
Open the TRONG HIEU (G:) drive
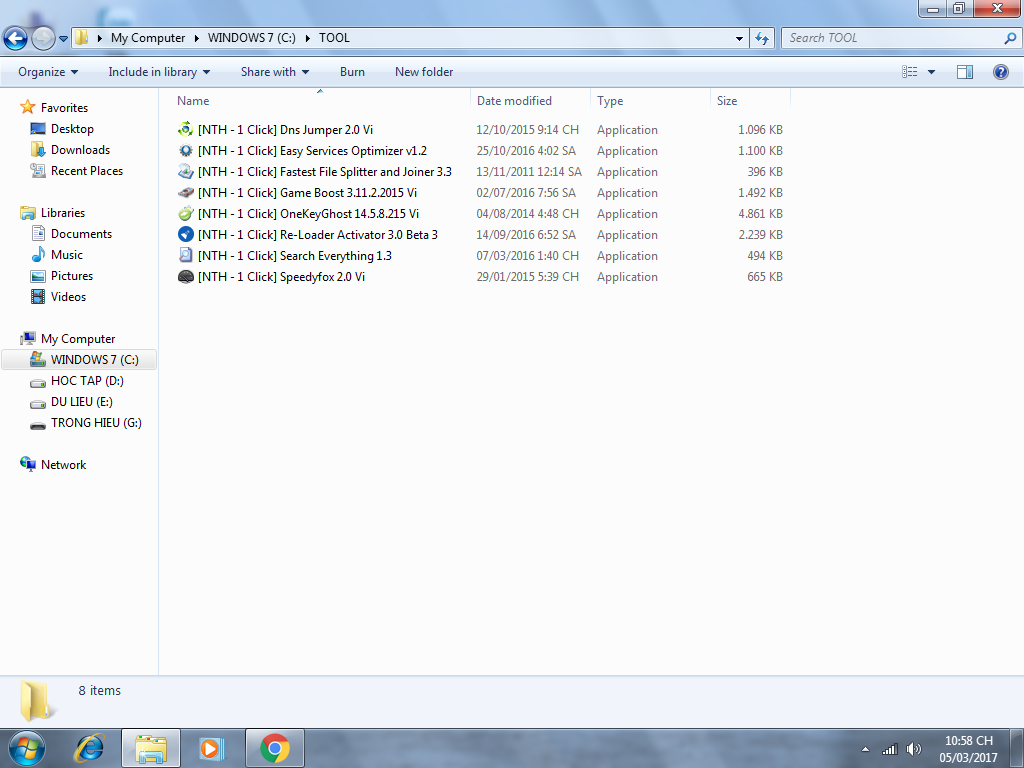click(96, 423)
